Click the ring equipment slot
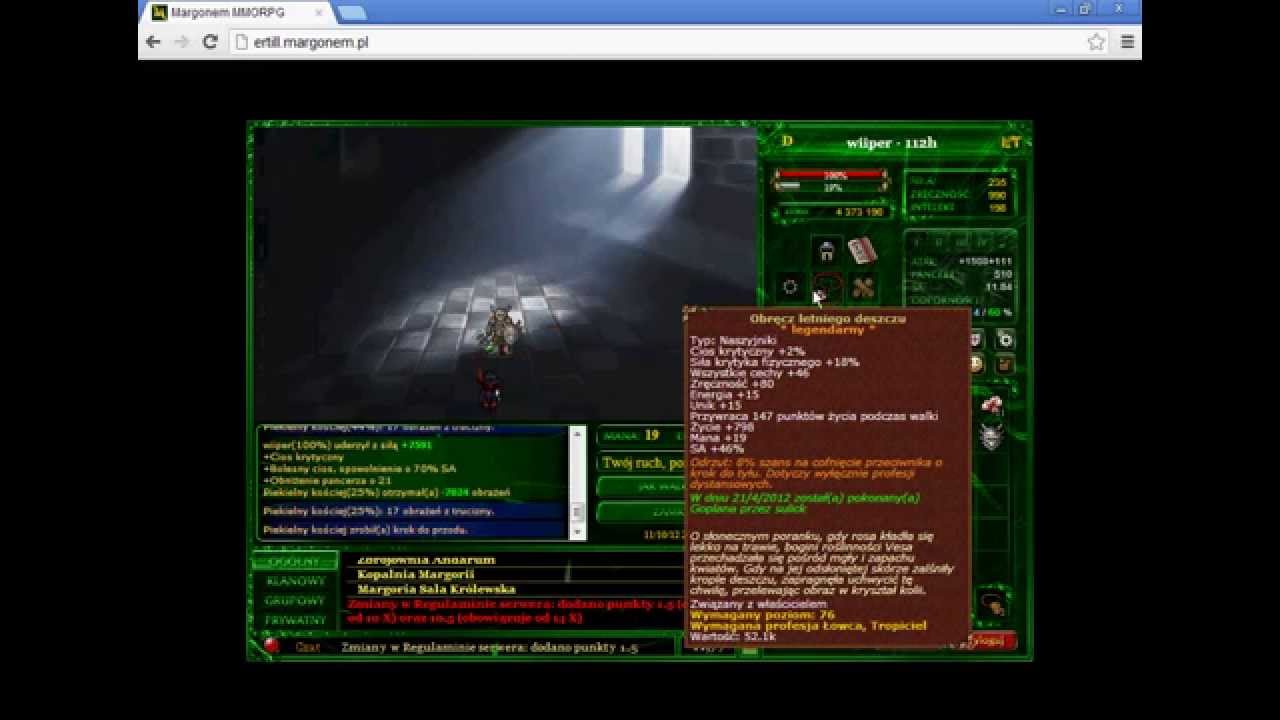 point(790,287)
